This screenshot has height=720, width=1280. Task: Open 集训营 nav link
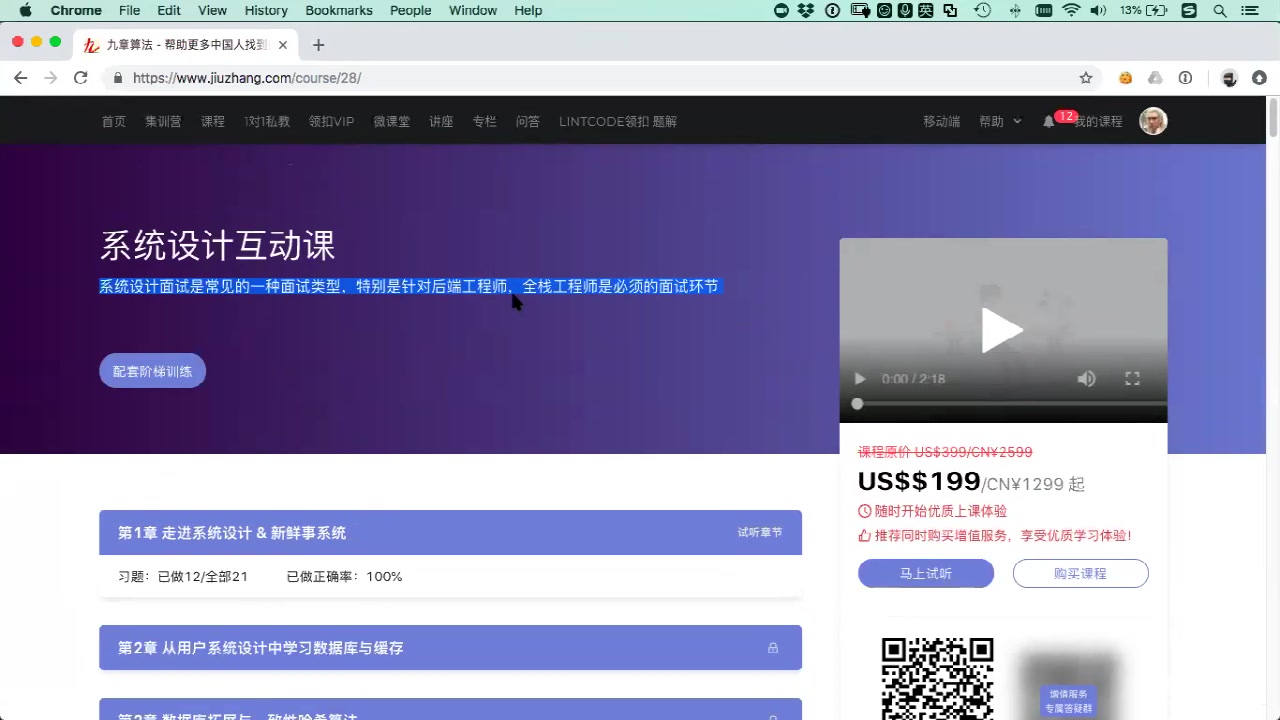163,121
